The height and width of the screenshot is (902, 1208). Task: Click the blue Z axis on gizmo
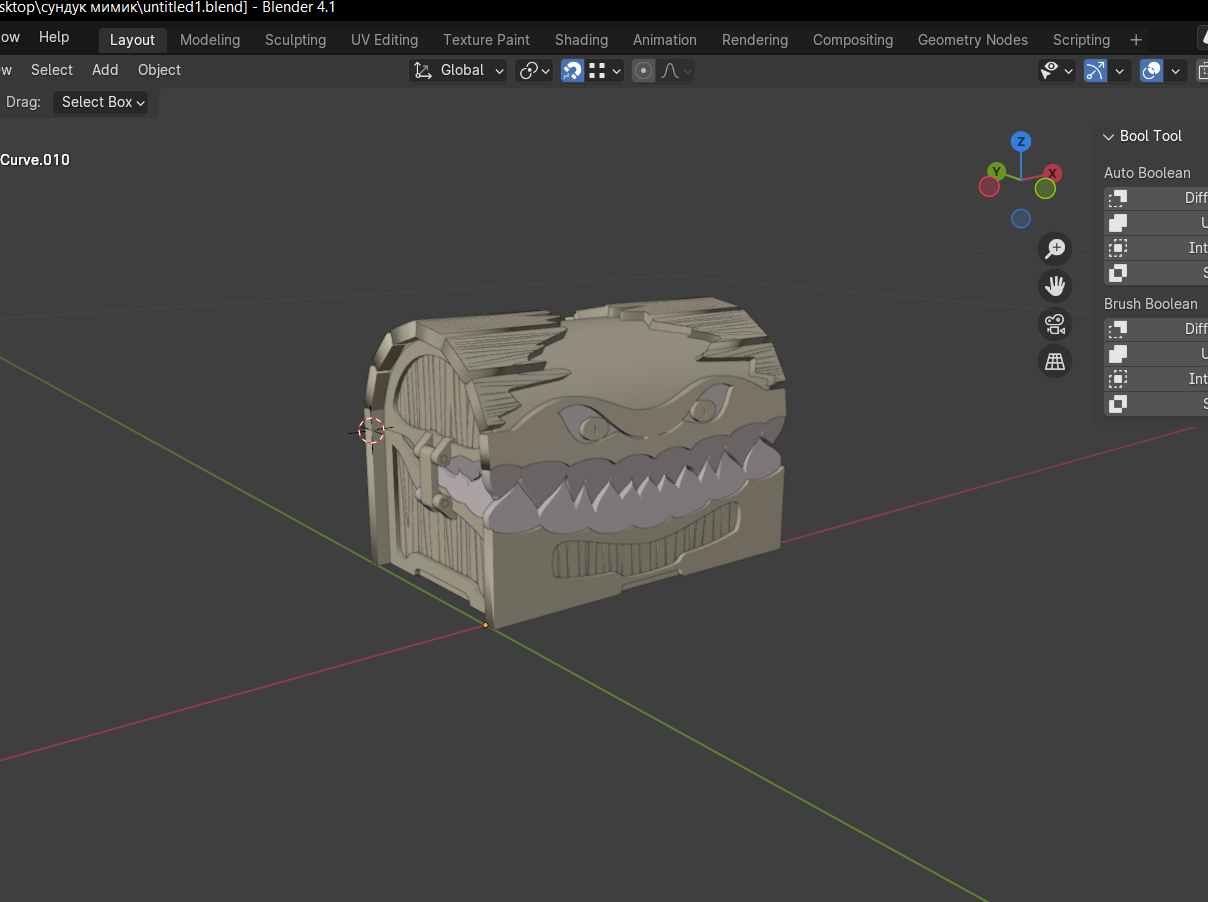(x=1020, y=142)
